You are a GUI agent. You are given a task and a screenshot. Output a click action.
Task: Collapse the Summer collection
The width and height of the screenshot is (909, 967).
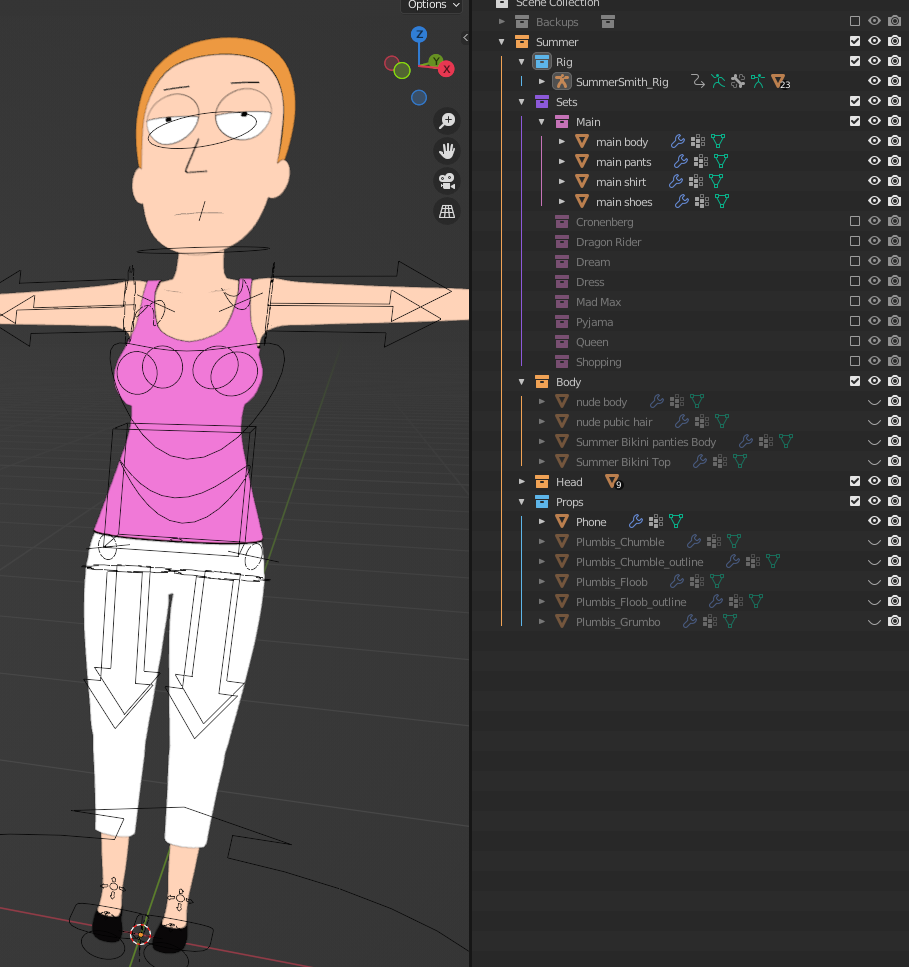point(502,42)
